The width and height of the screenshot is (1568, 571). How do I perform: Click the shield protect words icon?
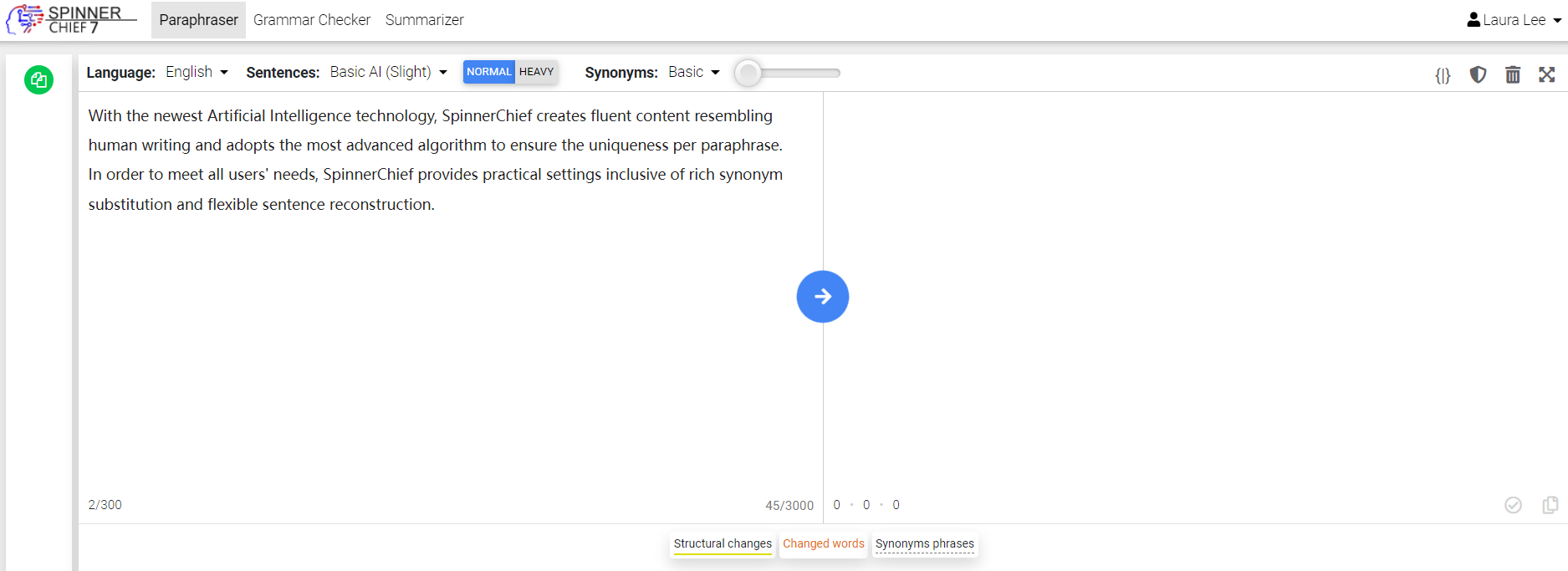coord(1478,74)
